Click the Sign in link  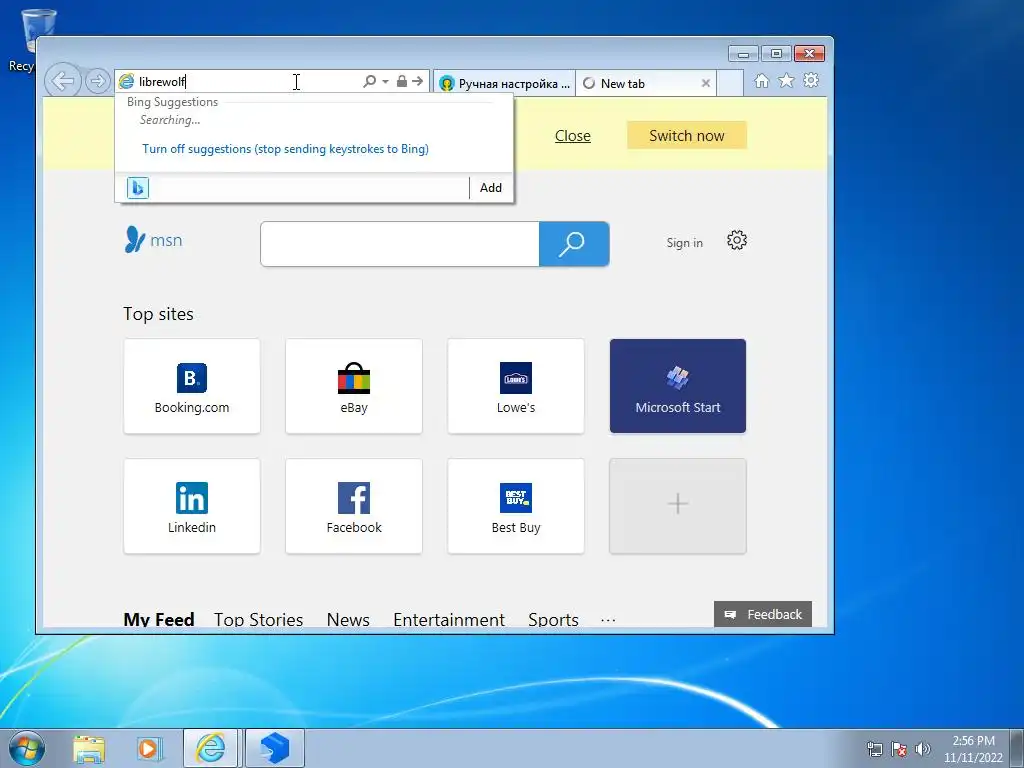pos(684,243)
